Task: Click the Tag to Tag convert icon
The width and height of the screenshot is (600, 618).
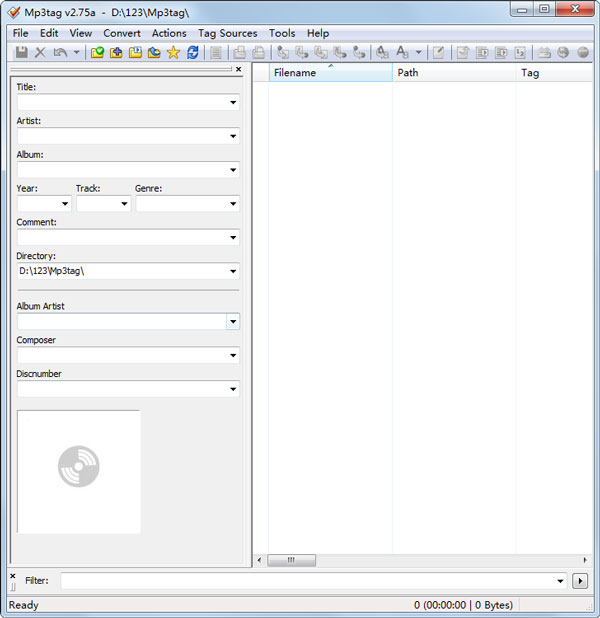Action: (x=359, y=52)
